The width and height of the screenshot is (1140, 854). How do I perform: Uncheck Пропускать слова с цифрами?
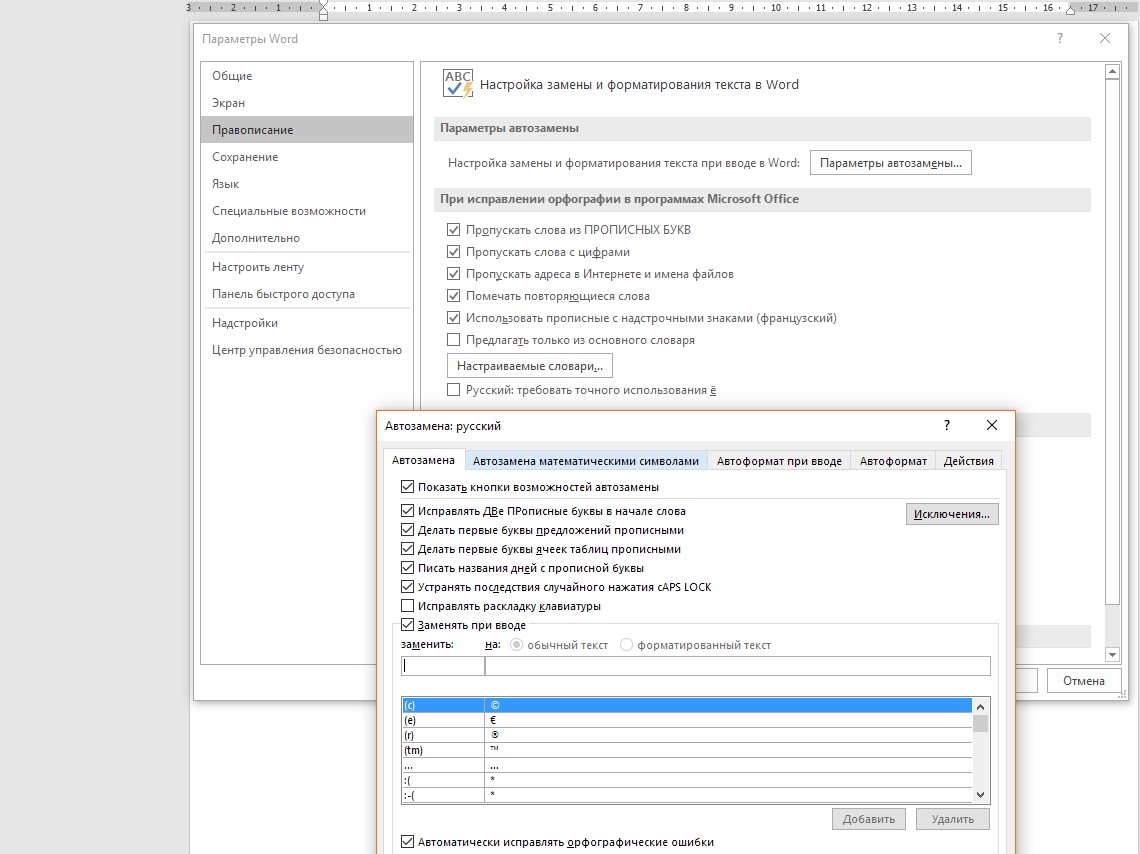pos(454,252)
